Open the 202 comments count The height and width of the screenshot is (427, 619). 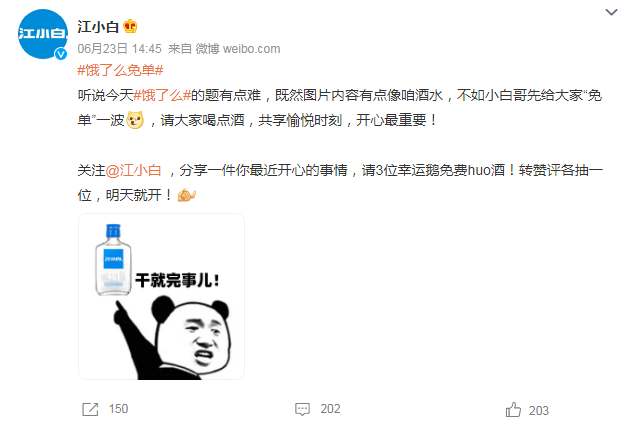330,409
